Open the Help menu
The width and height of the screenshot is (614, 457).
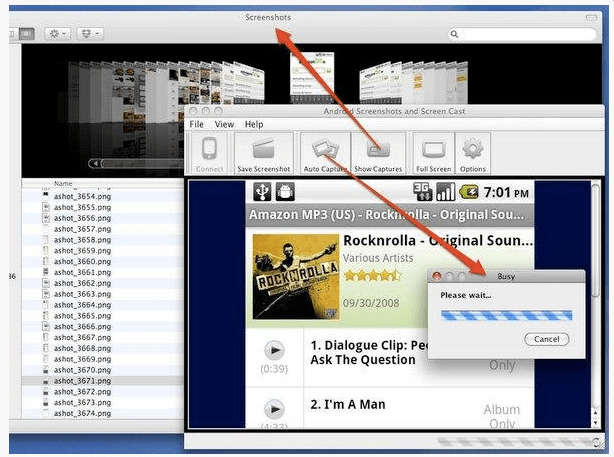pos(254,124)
